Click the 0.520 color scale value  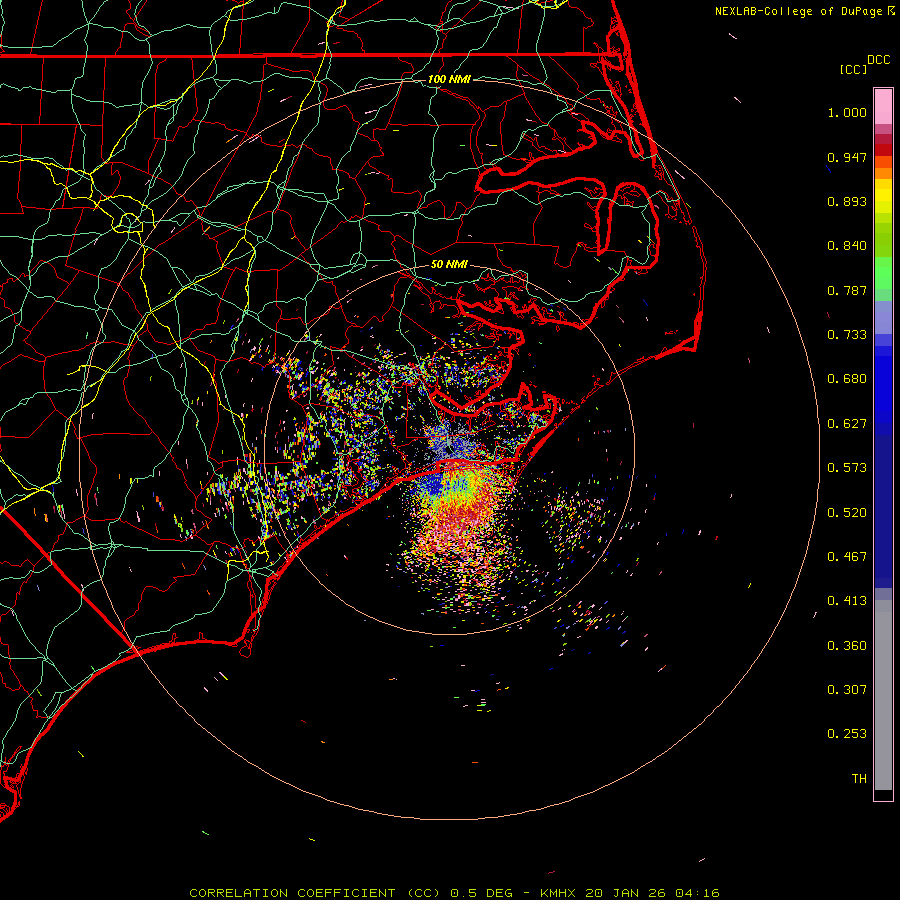click(x=847, y=513)
